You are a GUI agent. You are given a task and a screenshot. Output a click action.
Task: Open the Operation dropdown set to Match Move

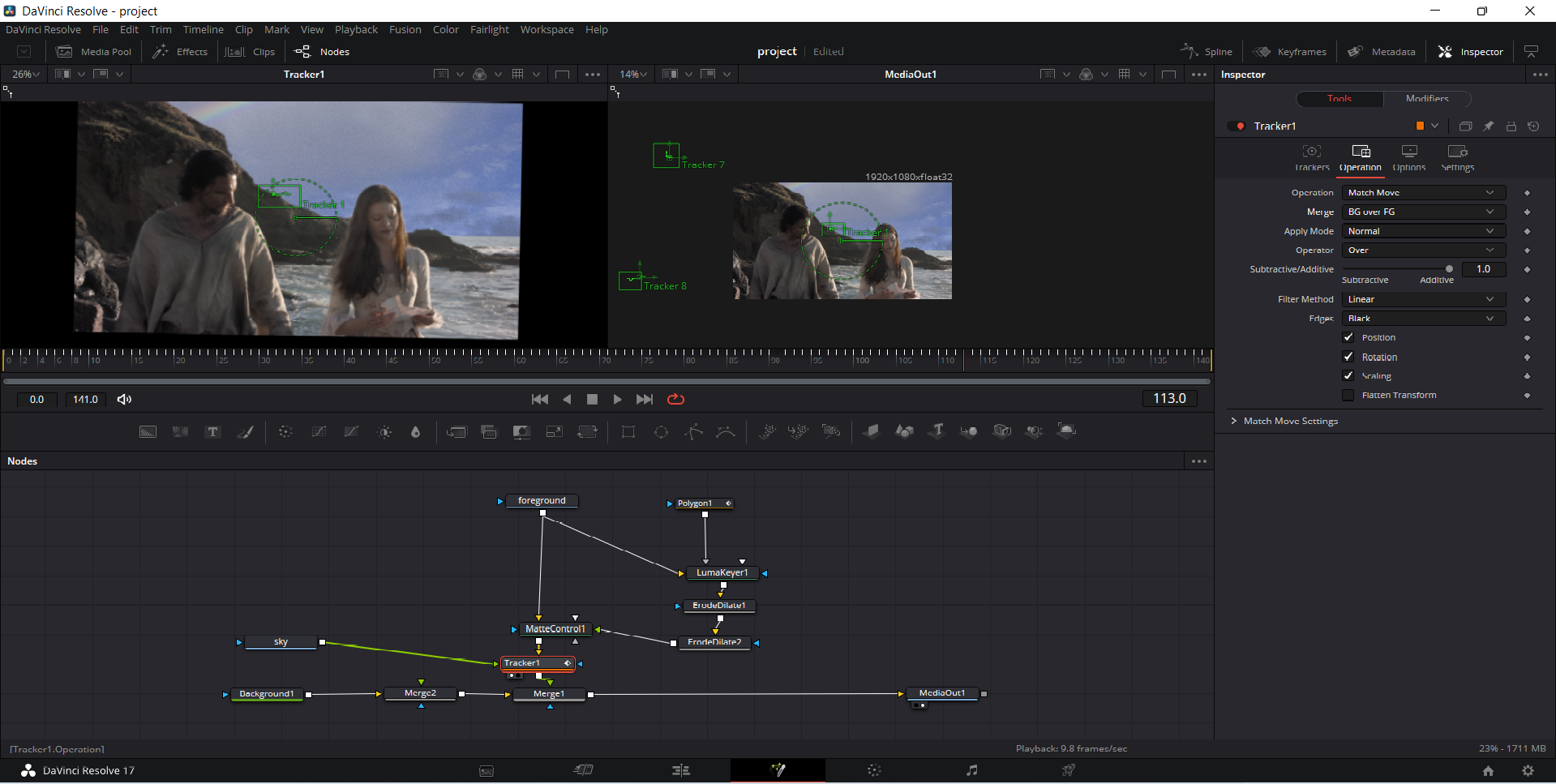coord(1423,192)
